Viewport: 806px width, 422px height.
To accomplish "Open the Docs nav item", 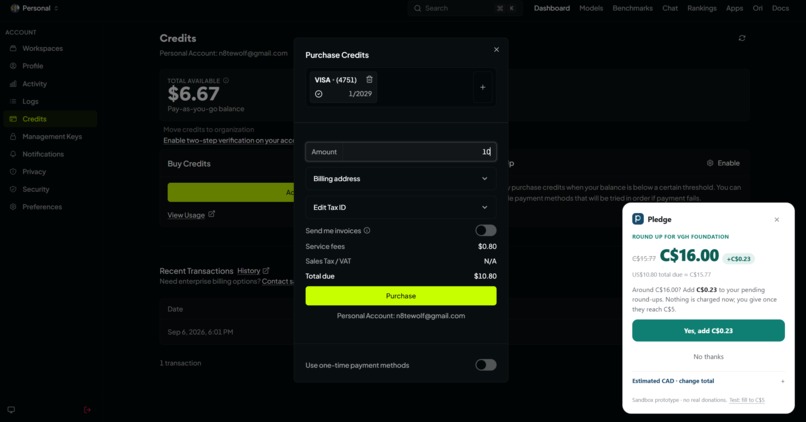I will [780, 8].
